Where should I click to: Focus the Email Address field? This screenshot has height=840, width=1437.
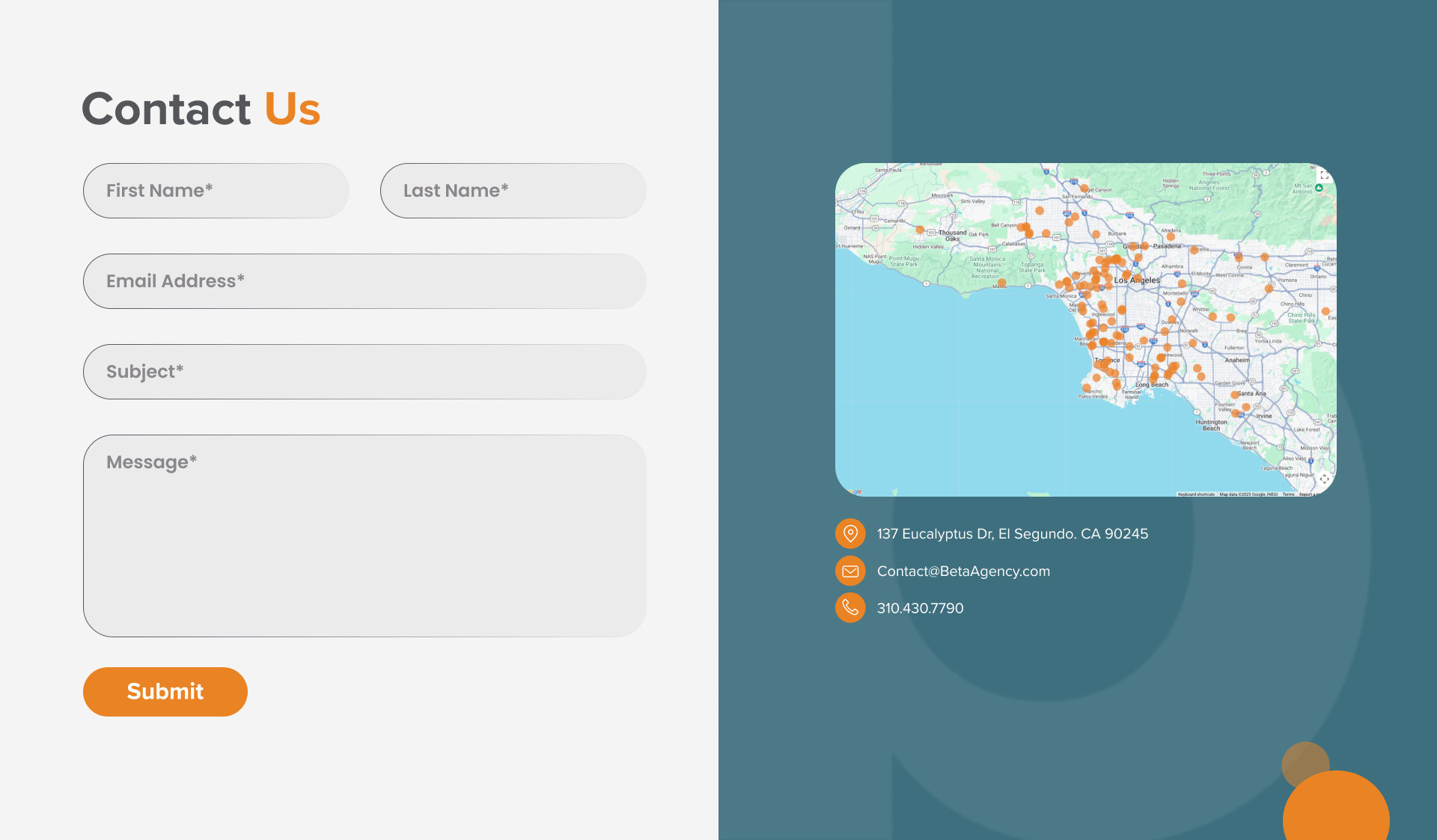[364, 281]
